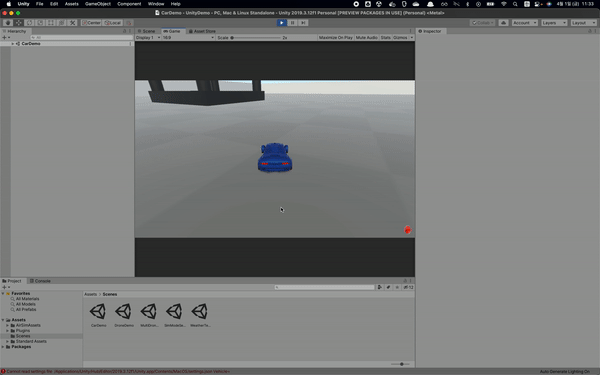Enable Maximize On Play
The height and width of the screenshot is (375, 600).
[336, 38]
